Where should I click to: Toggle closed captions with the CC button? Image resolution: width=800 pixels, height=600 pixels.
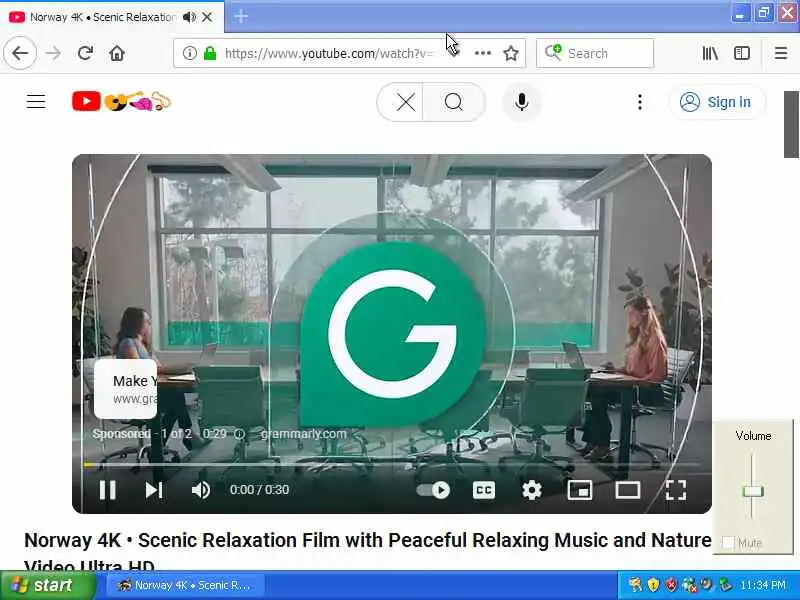pos(484,490)
